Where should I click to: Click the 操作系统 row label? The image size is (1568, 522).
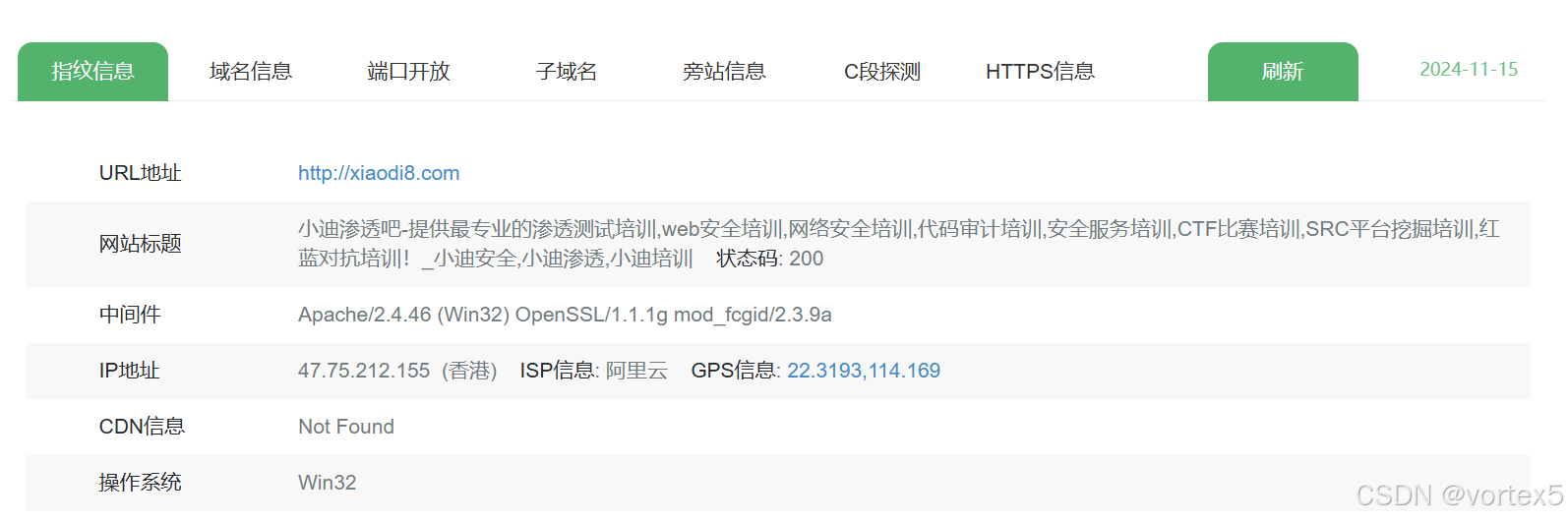140,483
